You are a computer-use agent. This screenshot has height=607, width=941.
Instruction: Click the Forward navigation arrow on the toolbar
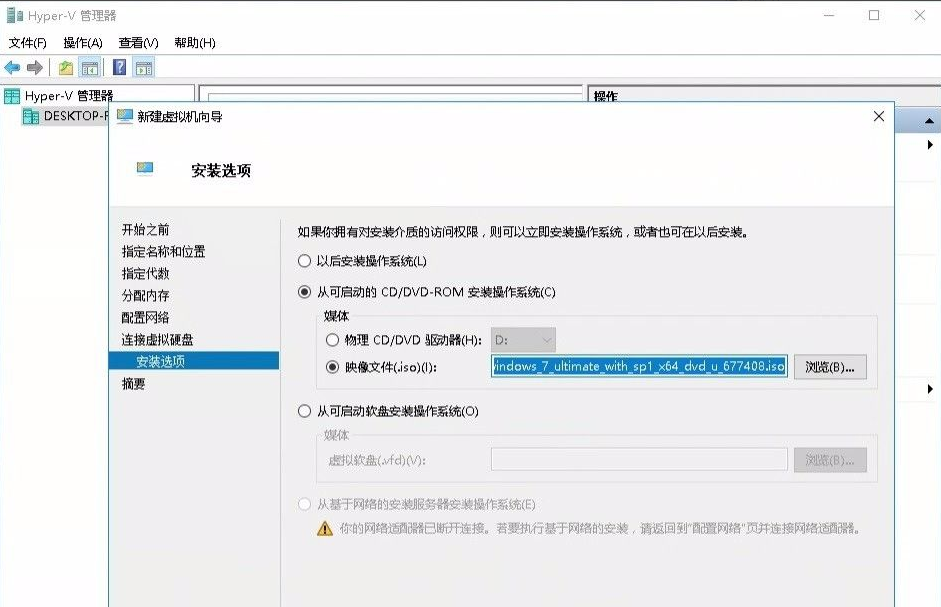pyautogui.click(x=36, y=68)
